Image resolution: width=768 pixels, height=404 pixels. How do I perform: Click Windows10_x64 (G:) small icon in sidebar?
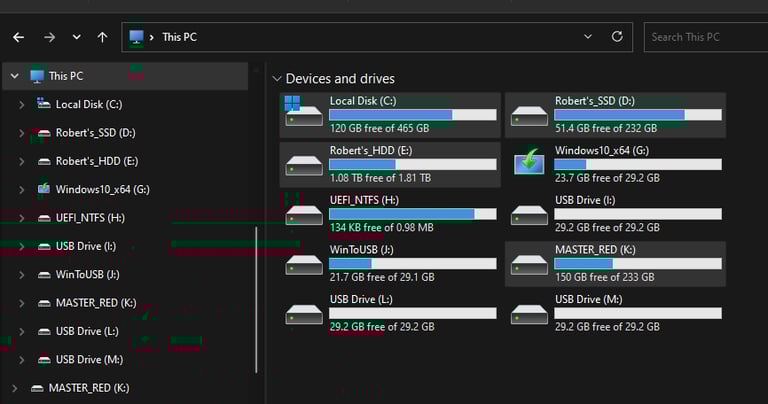click(44, 189)
